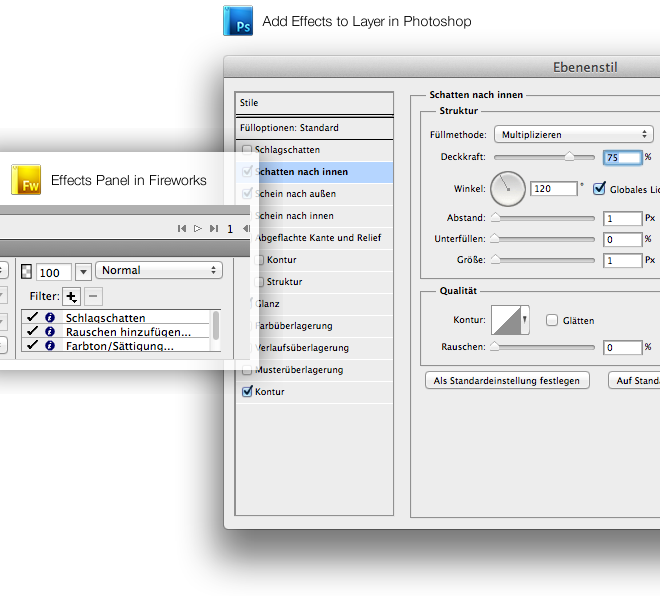This screenshot has height=596, width=660.
Task: Disable the Rauschen hinzufügen filter checkmark
Action: [32, 332]
